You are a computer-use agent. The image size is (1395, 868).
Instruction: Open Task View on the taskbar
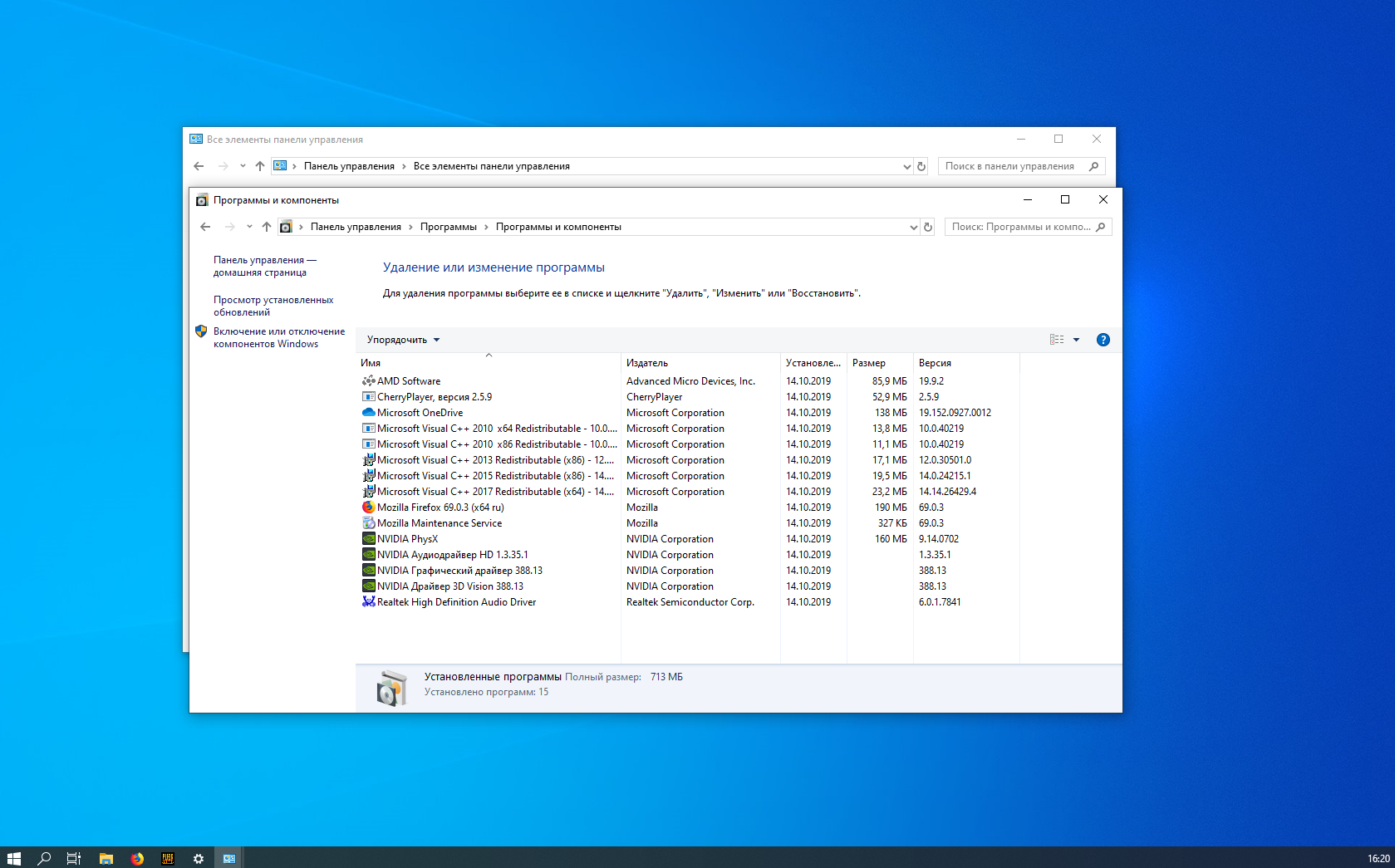pyautogui.click(x=74, y=858)
